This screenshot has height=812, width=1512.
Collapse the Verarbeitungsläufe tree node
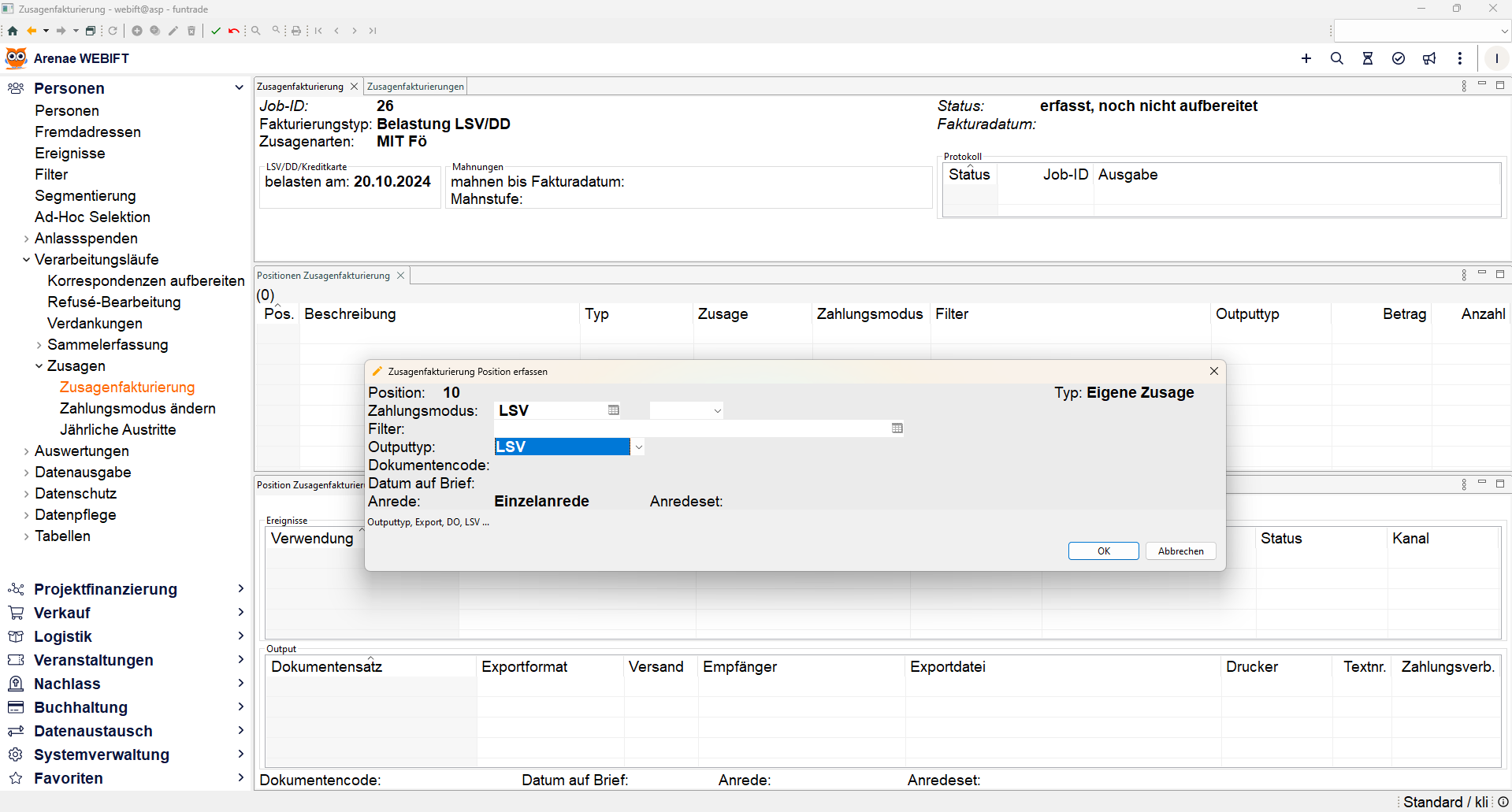(26, 260)
